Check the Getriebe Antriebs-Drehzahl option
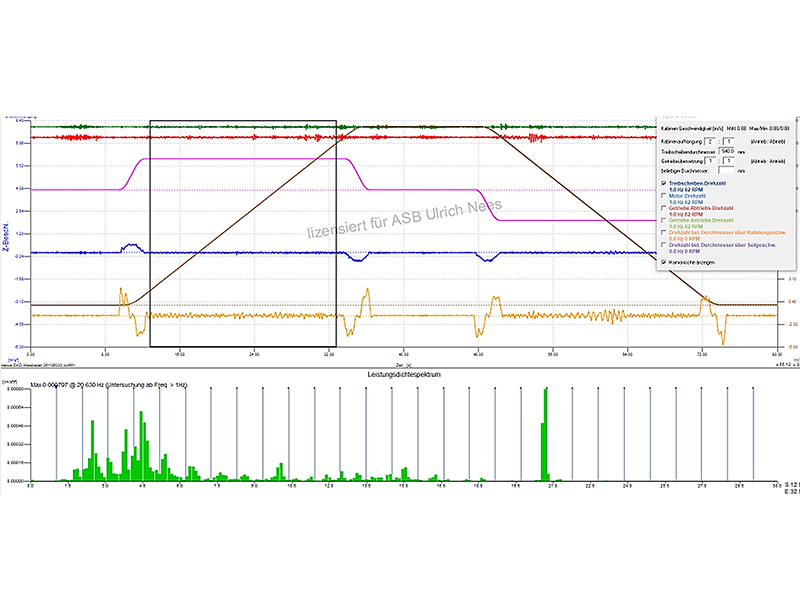Screen dimensions: 800x601 (x=661, y=220)
